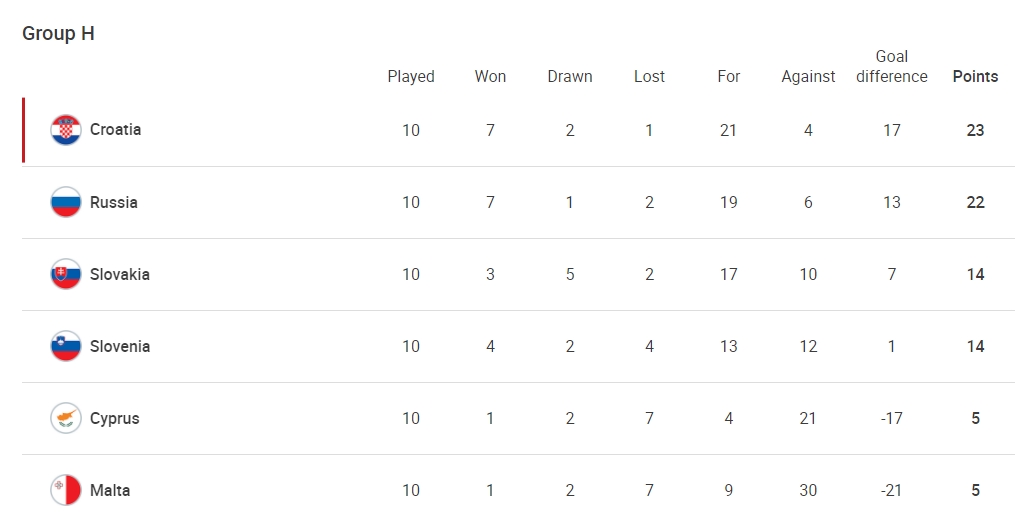Click the Slovakia flag icon
The height and width of the screenshot is (530, 1036).
66,274
